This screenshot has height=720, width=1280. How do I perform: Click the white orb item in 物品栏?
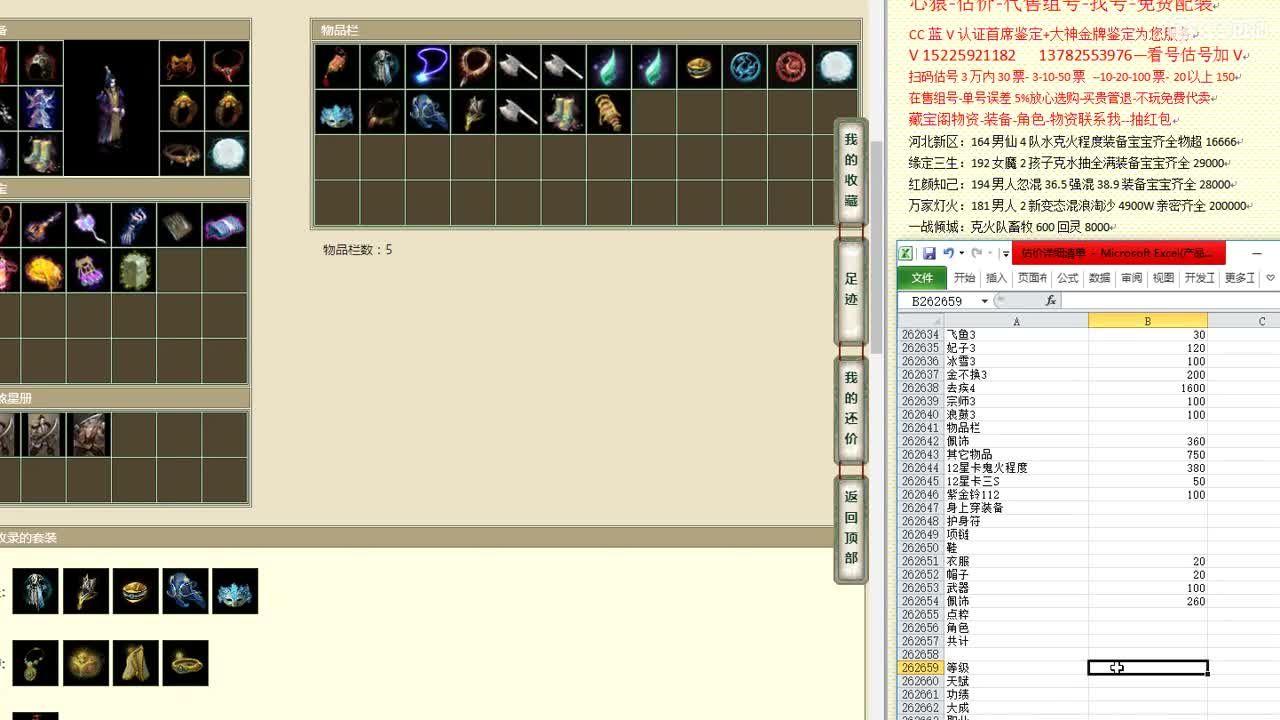tap(835, 66)
